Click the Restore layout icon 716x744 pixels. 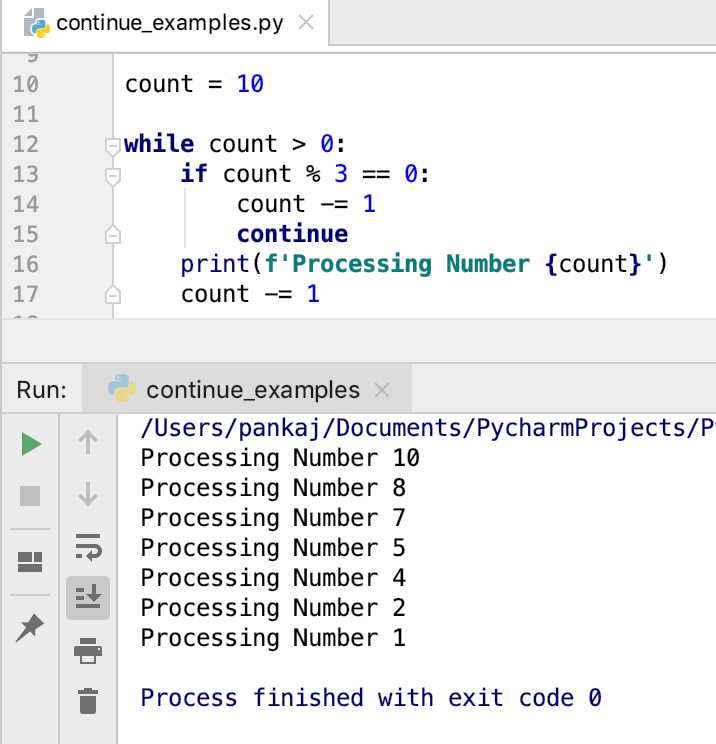click(x=30, y=562)
